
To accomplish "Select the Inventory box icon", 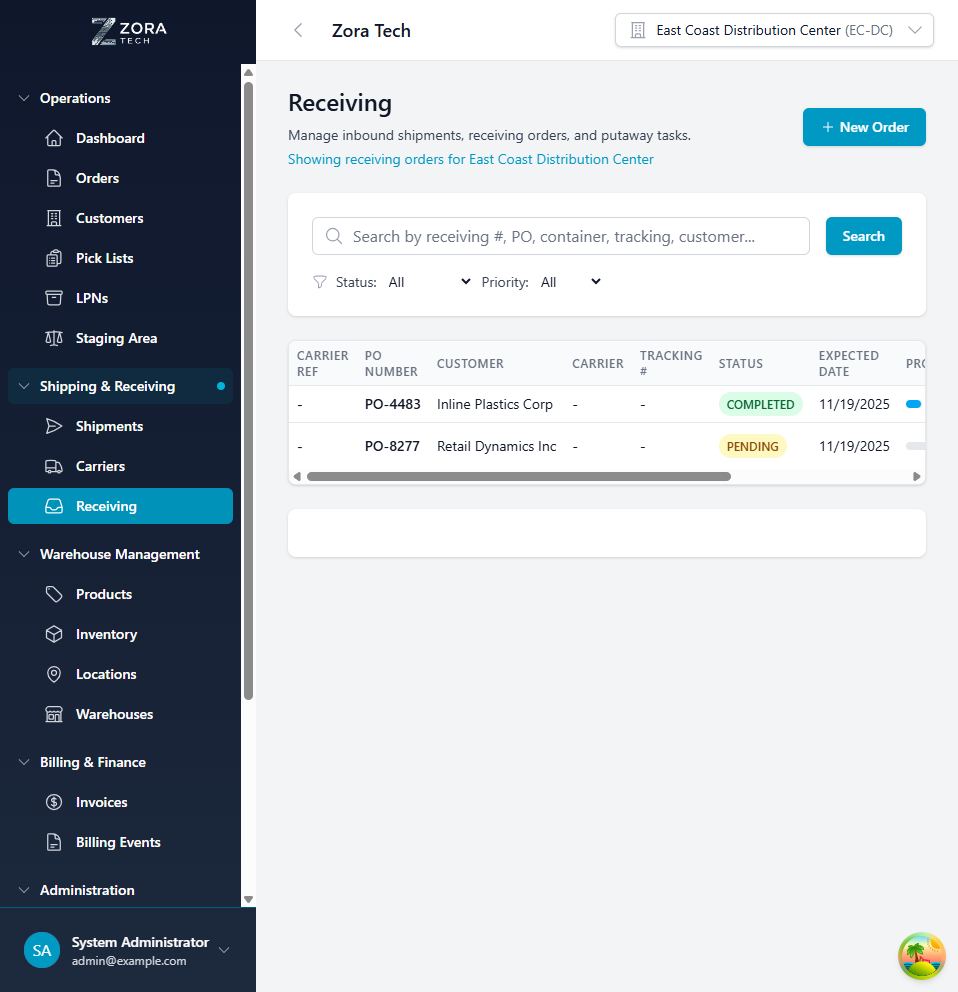I will [53, 634].
